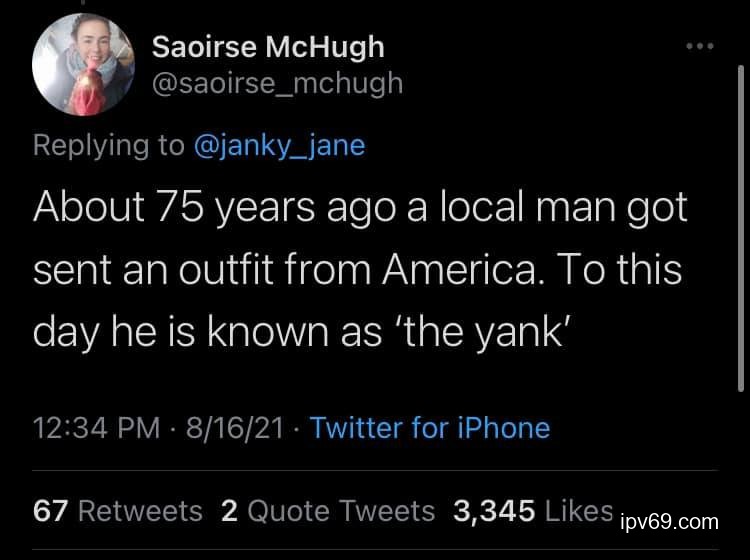750x560 pixels.
Task: Open Saoirse McHugh's profile picture
Action: click(x=83, y=65)
